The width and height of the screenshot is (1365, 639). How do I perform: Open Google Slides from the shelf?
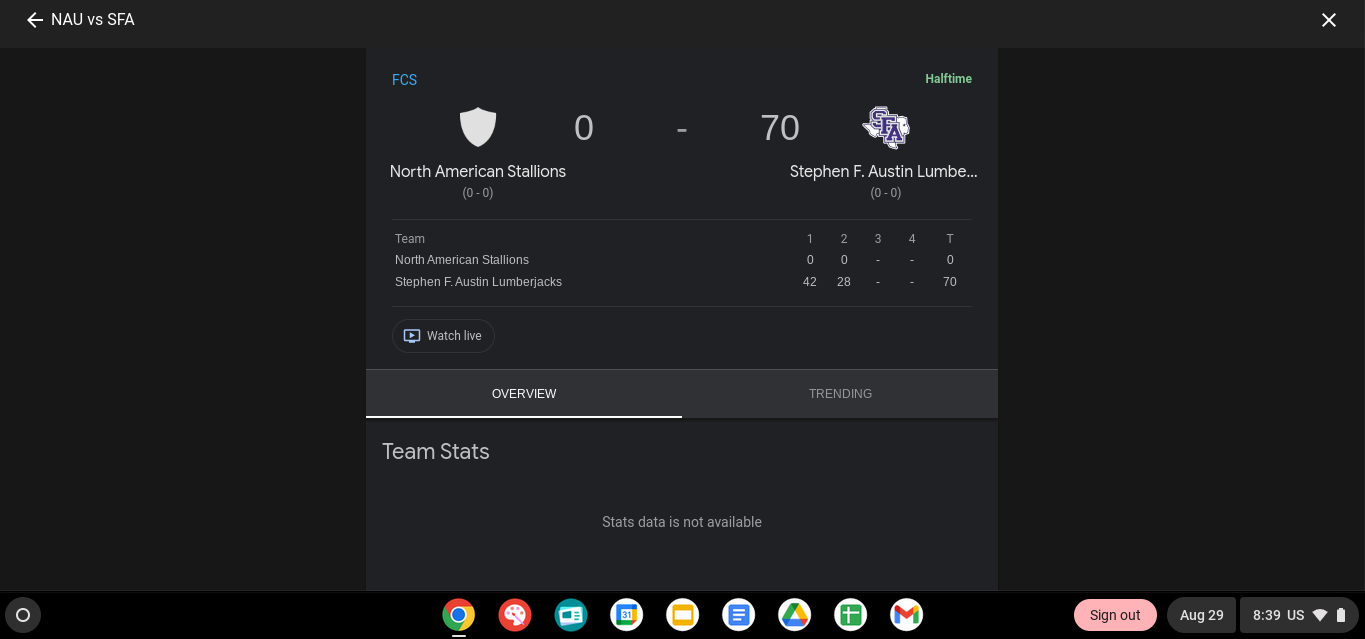coord(683,615)
